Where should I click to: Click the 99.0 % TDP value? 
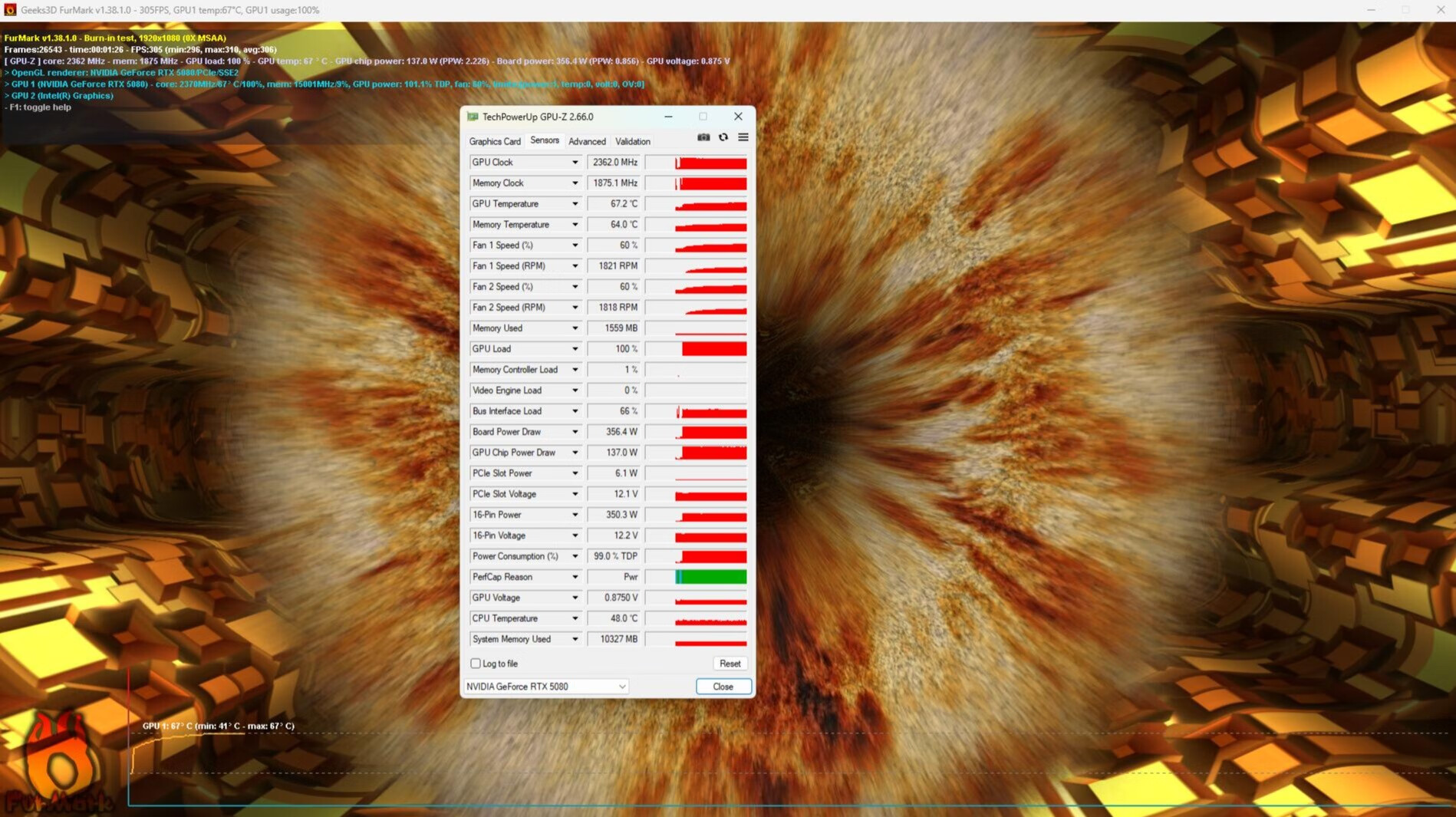pyautogui.click(x=614, y=556)
